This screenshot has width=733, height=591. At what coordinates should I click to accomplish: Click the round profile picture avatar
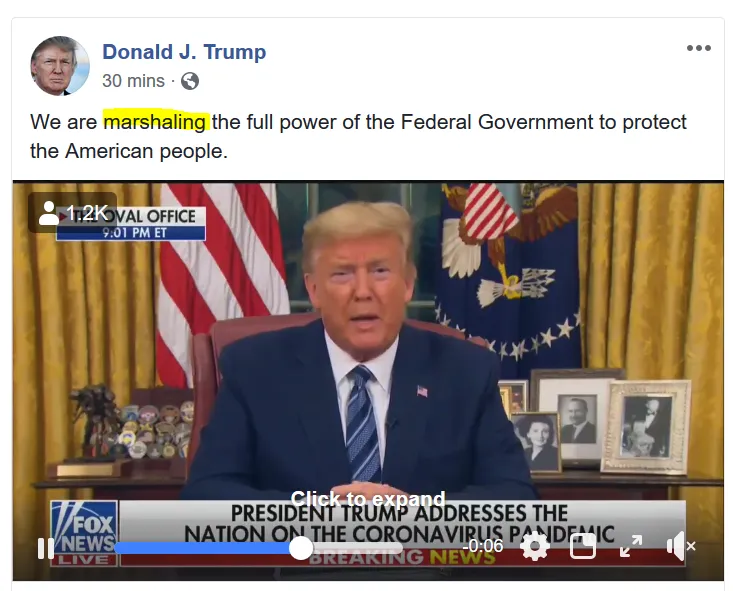pyautogui.click(x=60, y=65)
